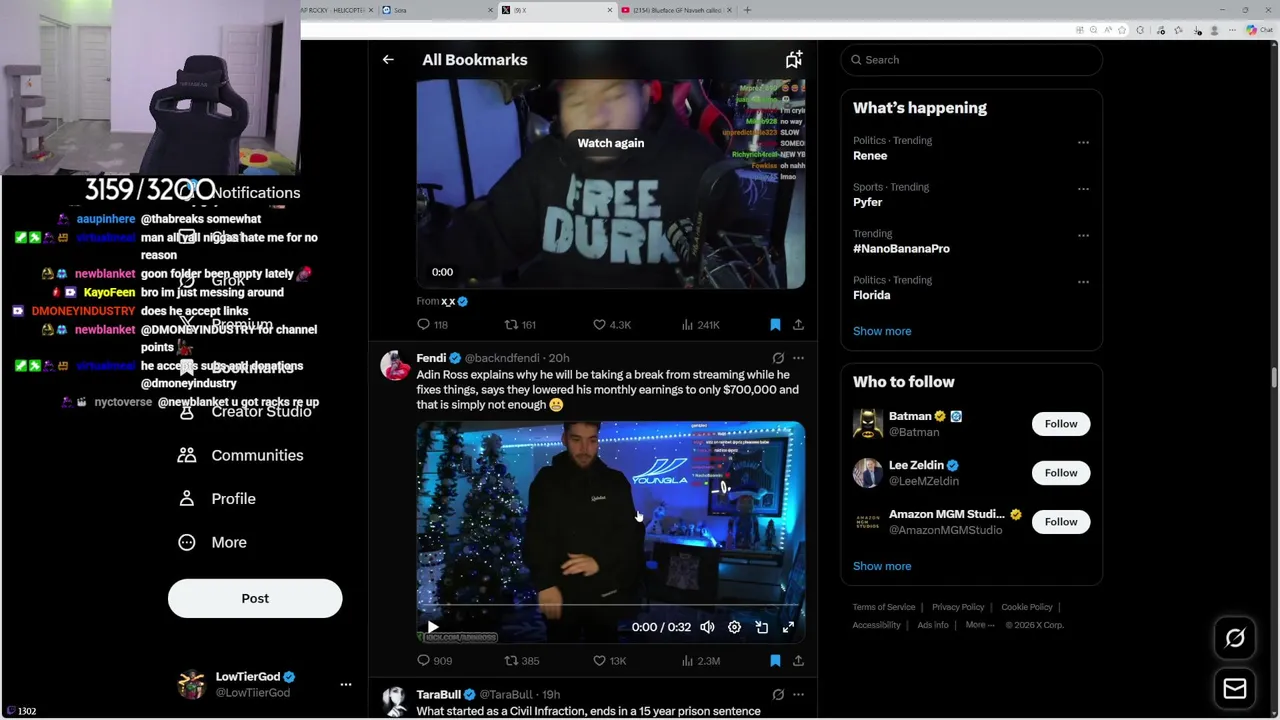Switch to the Blueface YouTube browser tab
Image resolution: width=1280 pixels, height=720 pixels.
[676, 10]
